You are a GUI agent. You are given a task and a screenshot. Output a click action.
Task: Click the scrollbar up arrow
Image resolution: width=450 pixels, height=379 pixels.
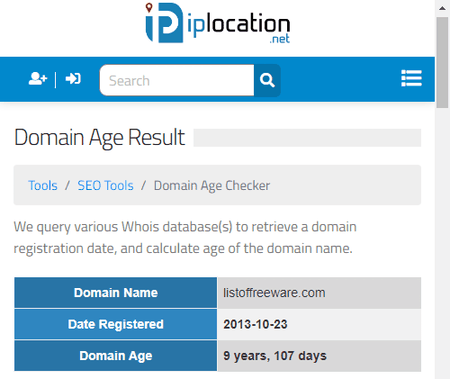point(442,8)
